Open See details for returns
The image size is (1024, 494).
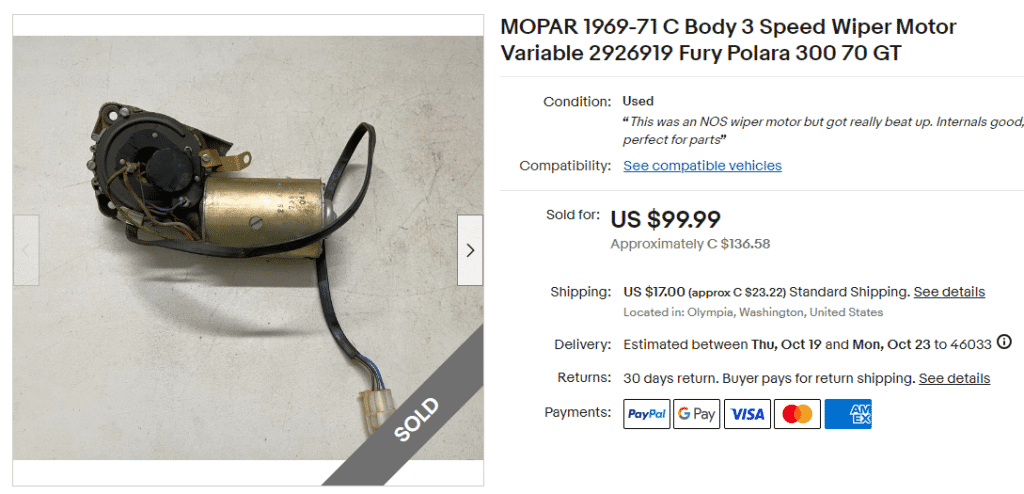coord(954,378)
